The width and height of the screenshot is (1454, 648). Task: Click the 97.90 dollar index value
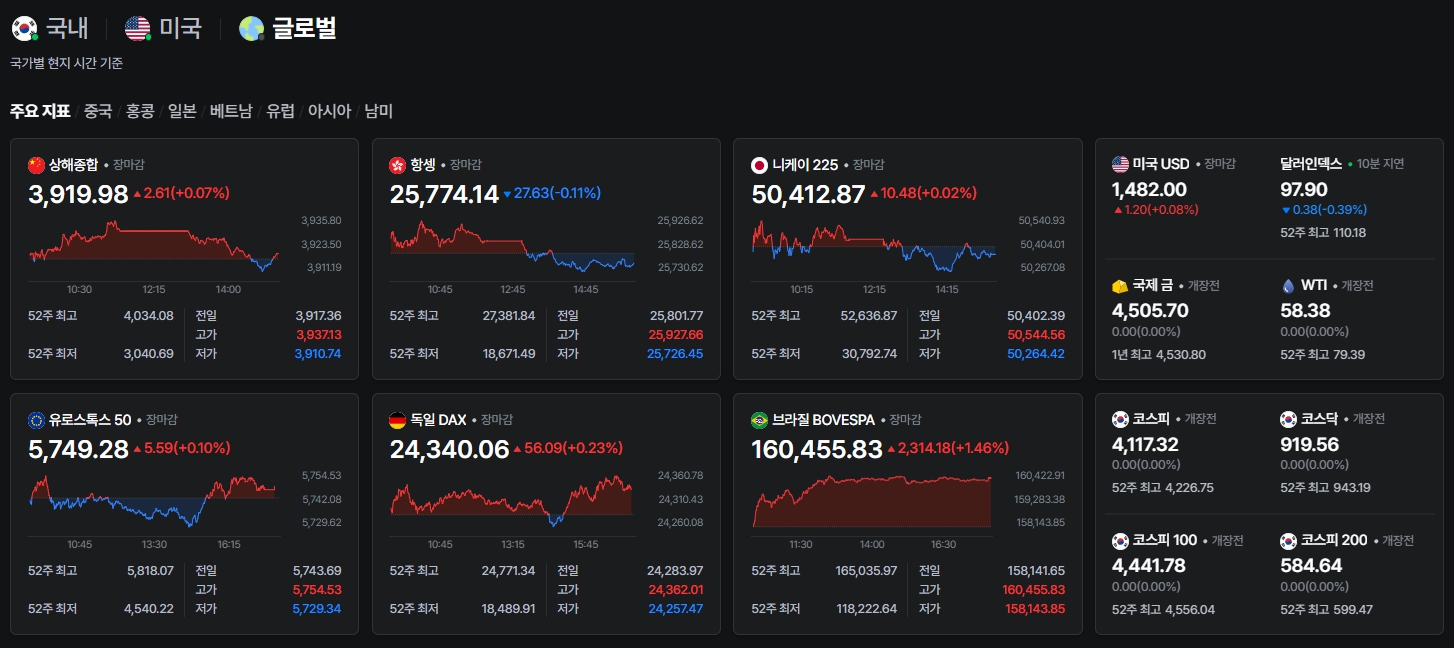coord(1304,189)
